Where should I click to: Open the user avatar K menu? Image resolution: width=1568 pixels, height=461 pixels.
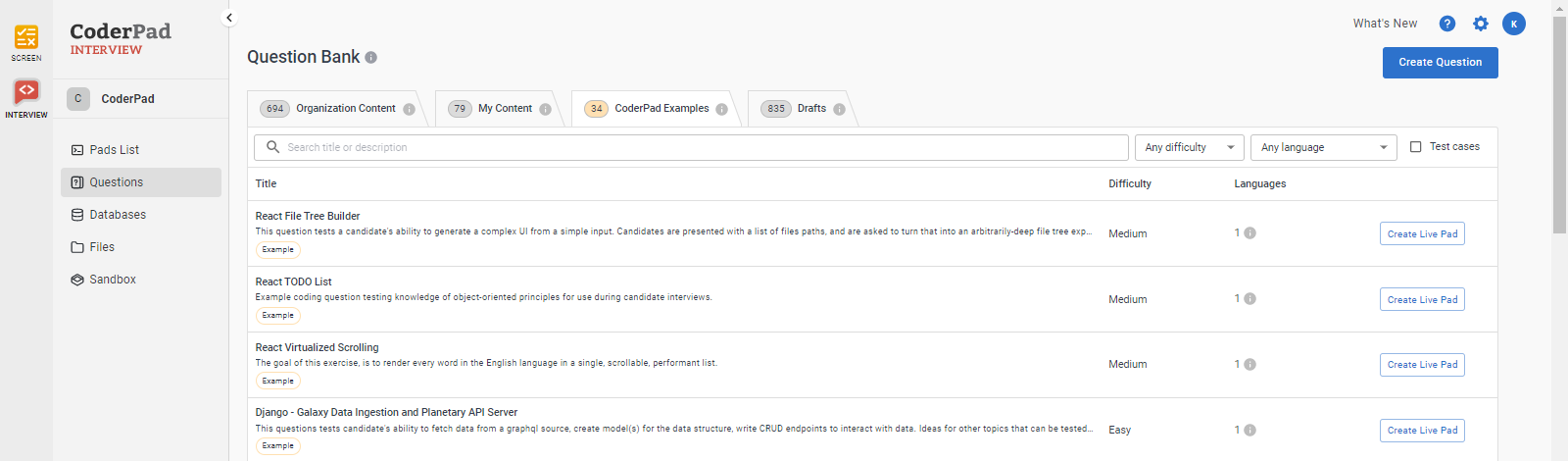click(1513, 24)
